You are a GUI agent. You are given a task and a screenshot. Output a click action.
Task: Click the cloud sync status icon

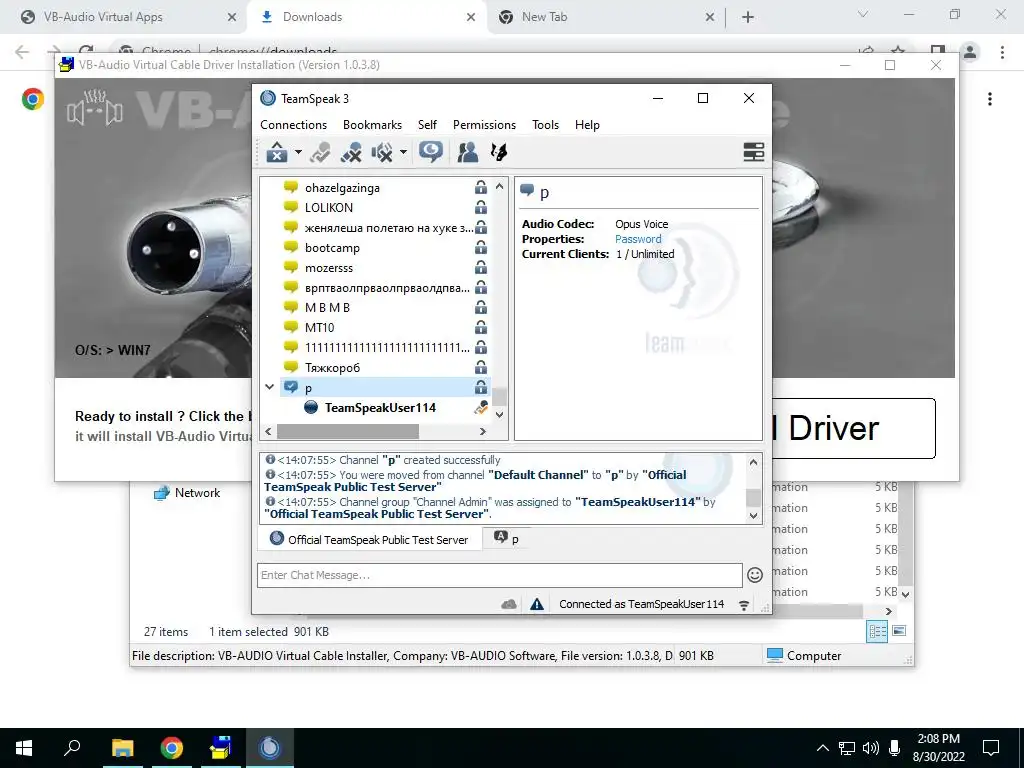click(x=509, y=605)
